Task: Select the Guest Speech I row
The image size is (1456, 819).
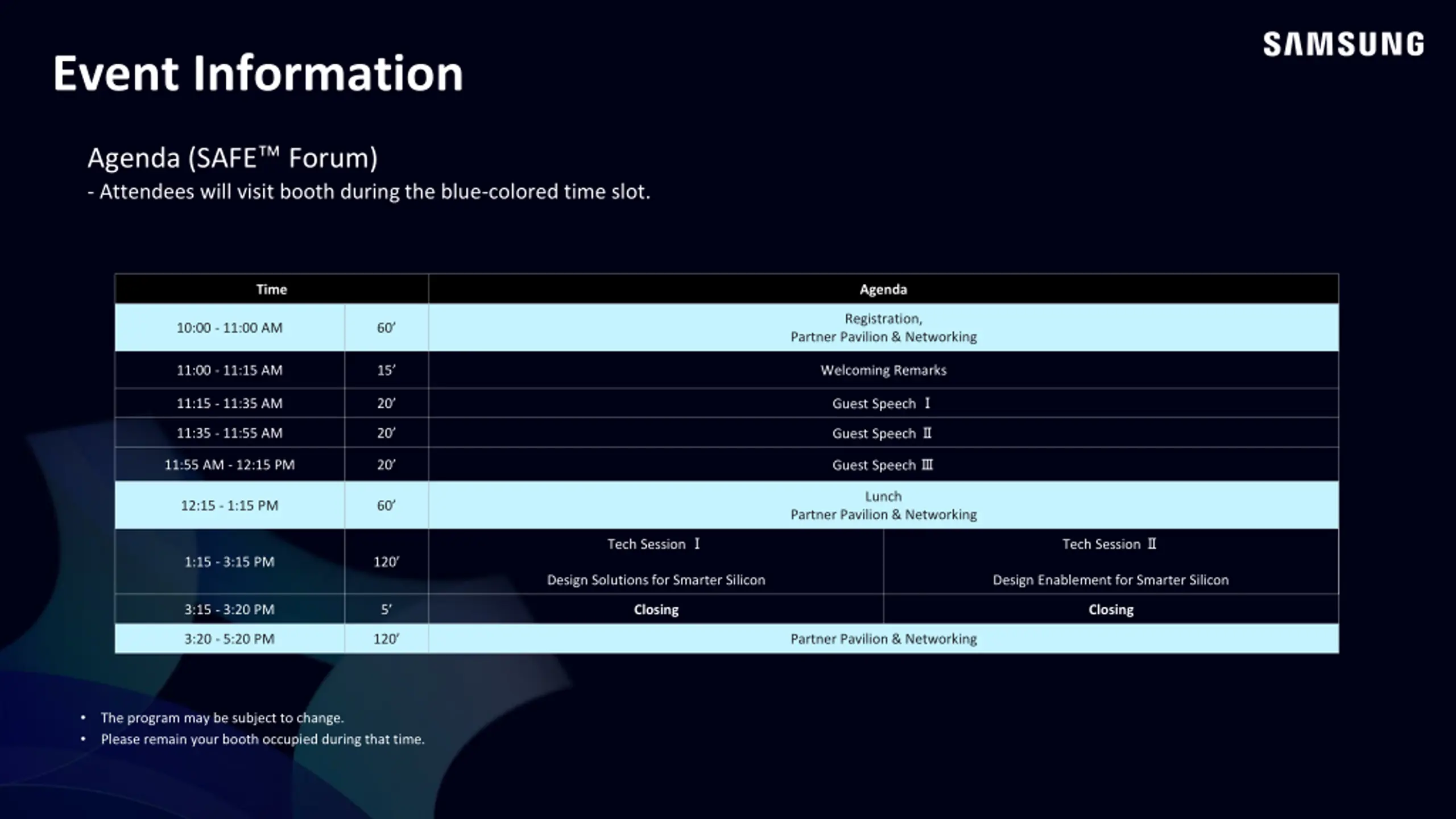Action: [x=883, y=403]
